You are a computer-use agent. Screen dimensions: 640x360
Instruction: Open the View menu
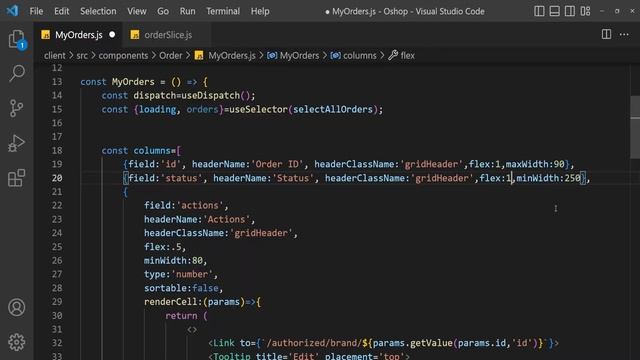137,11
